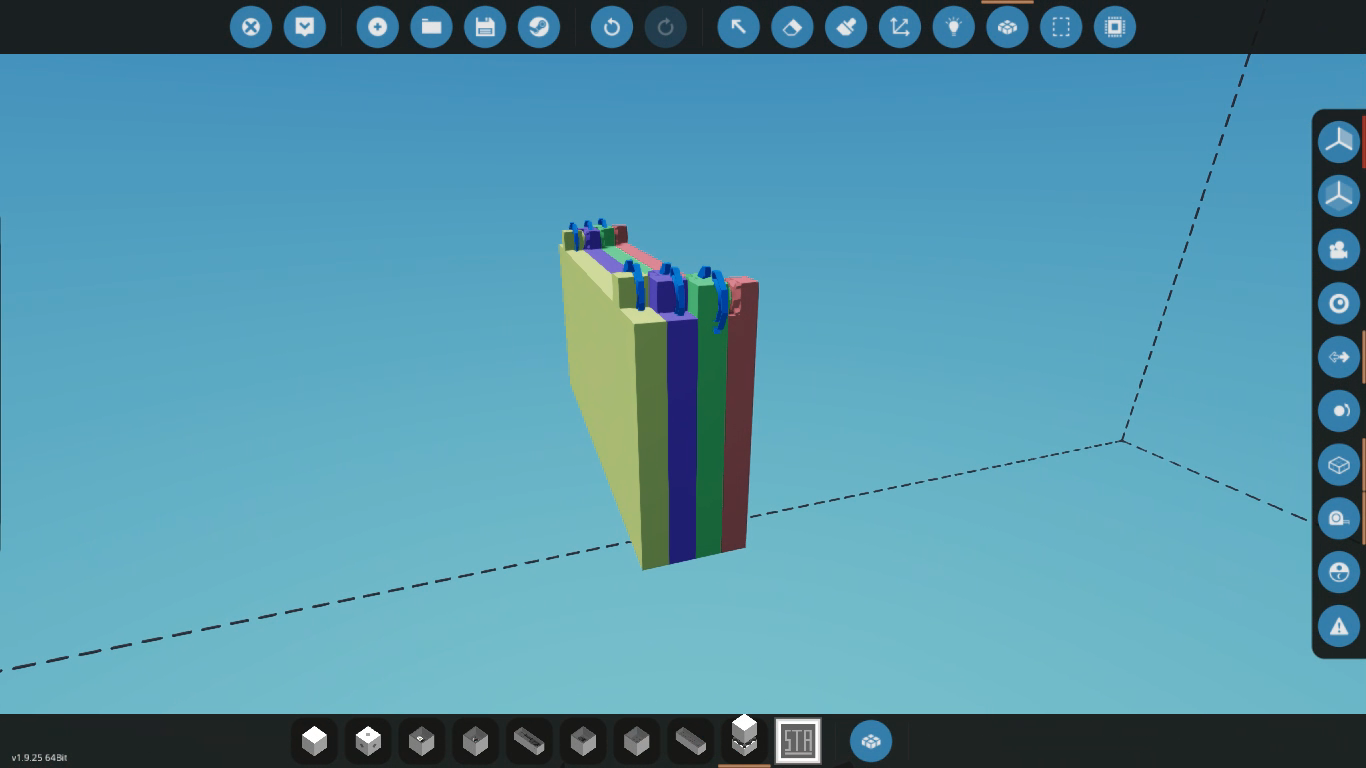Undo the last action

(x=612, y=27)
